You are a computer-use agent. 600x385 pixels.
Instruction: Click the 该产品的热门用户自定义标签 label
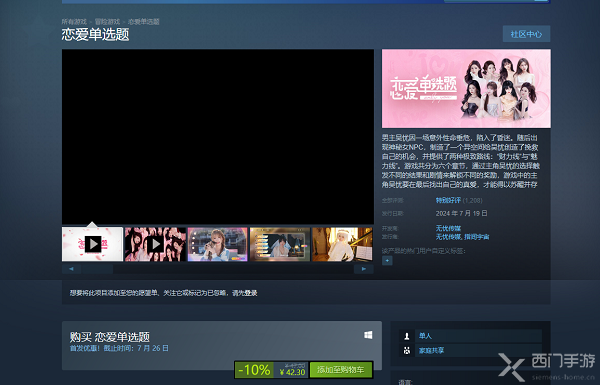[423, 251]
